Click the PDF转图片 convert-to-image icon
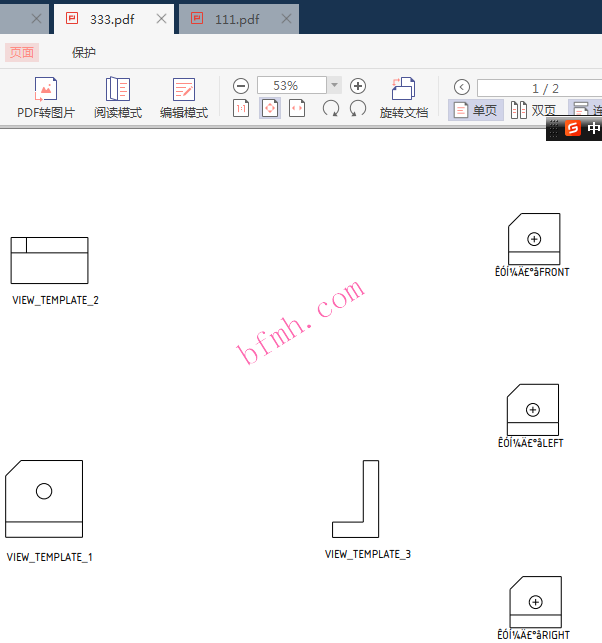The image size is (602, 643). (45, 98)
